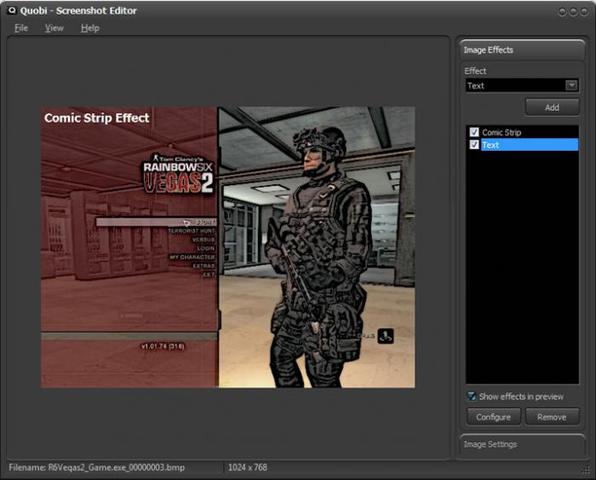Viewport: 596px width, 480px height.
Task: Close the Quobi window
Action: point(584,12)
